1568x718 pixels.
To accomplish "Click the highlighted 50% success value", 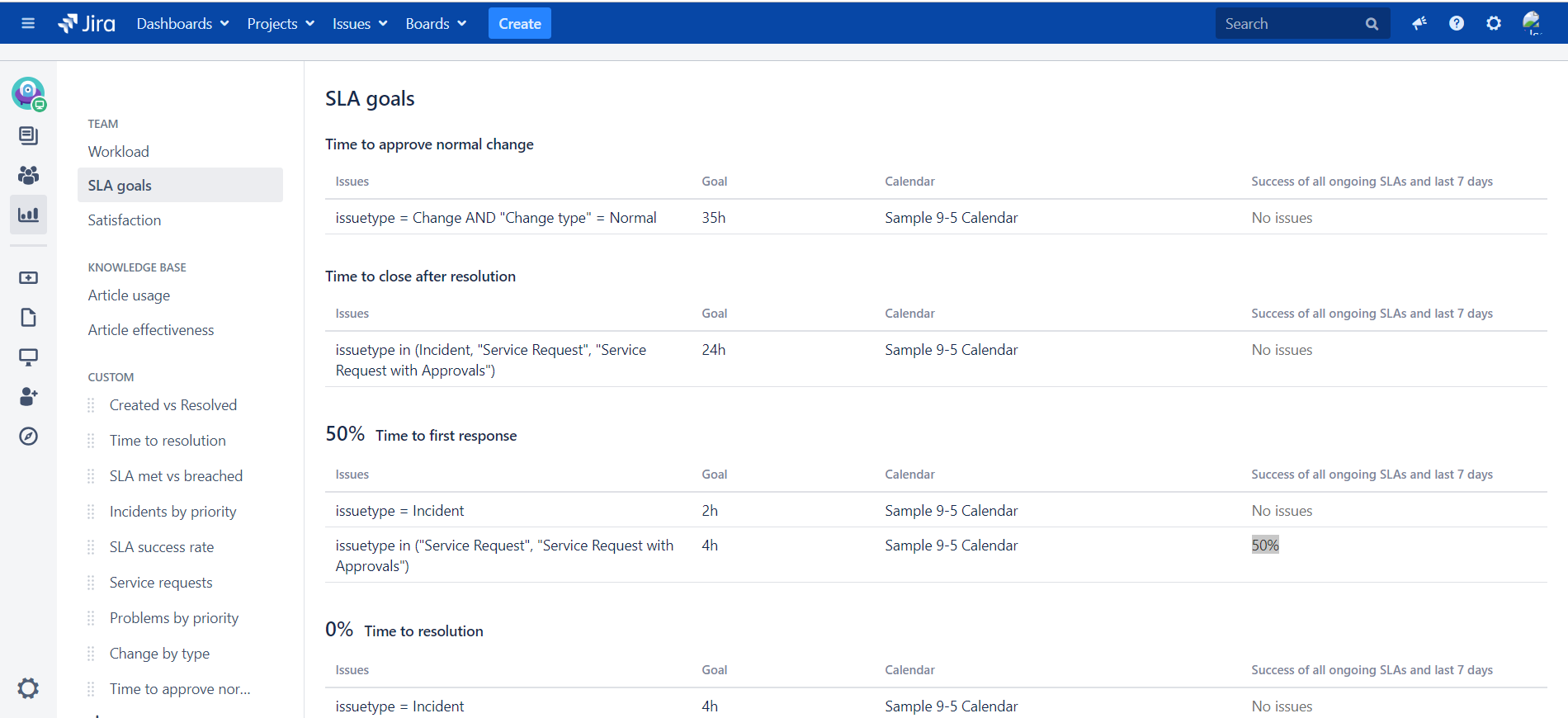I will (1265, 545).
